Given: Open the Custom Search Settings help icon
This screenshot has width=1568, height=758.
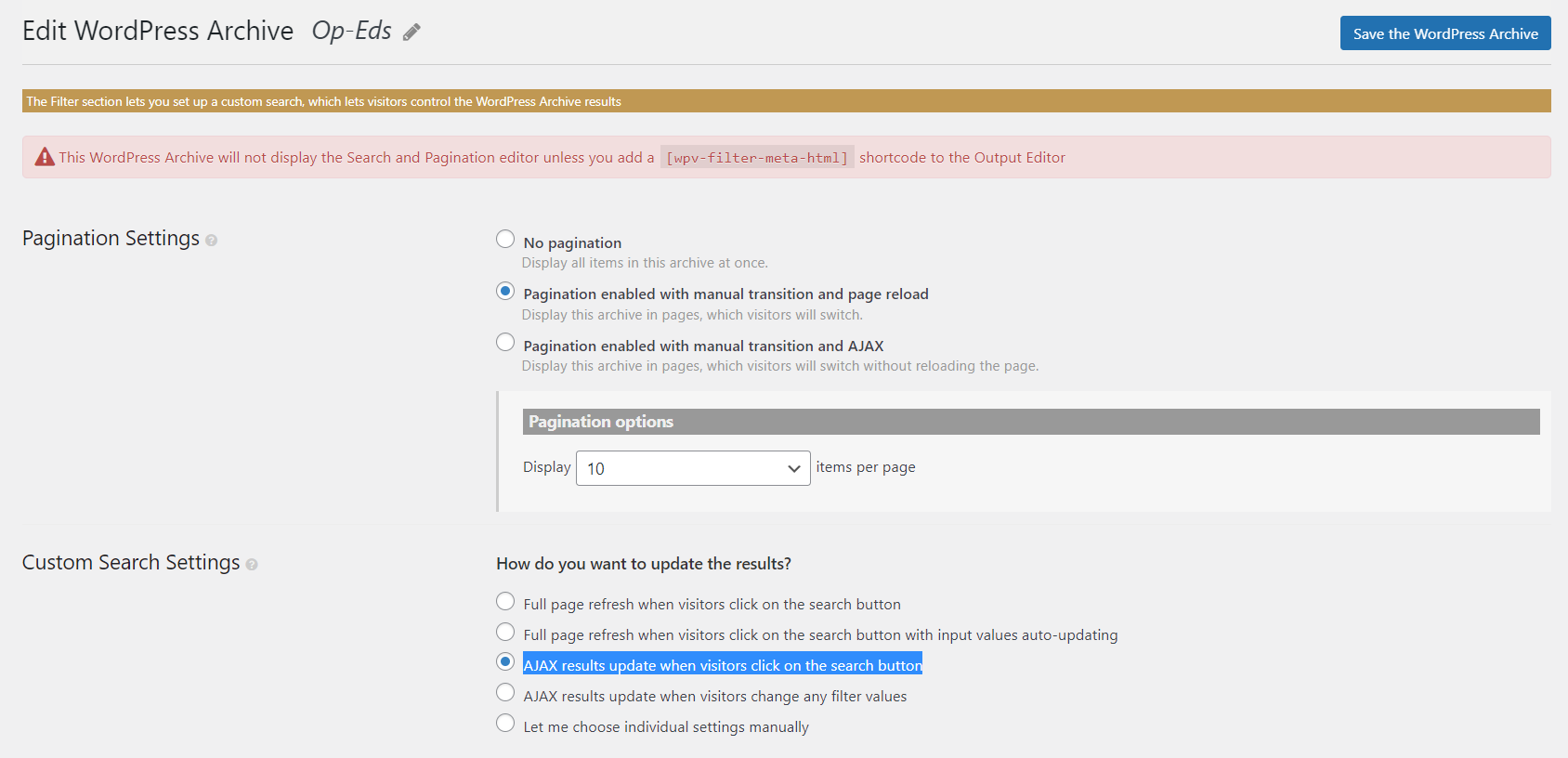Looking at the screenshot, I should click(x=252, y=565).
